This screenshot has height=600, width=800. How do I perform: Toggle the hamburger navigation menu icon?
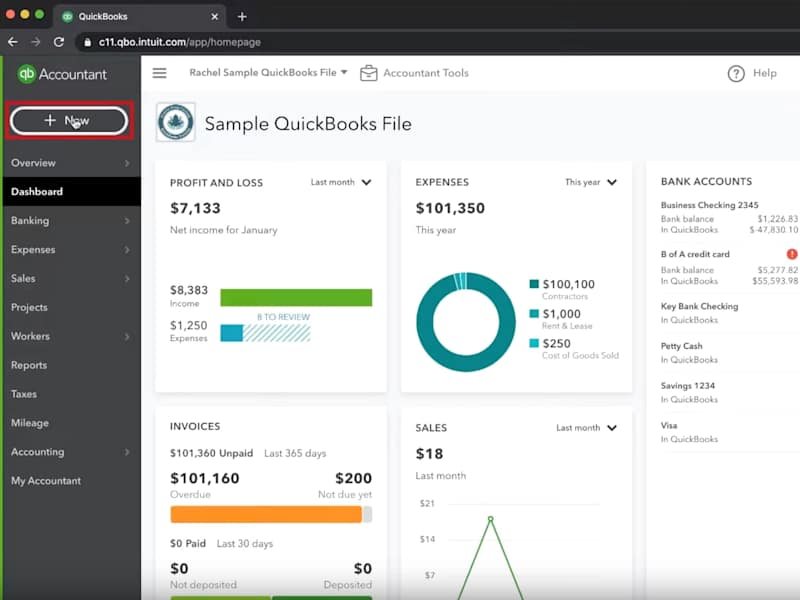[160, 73]
